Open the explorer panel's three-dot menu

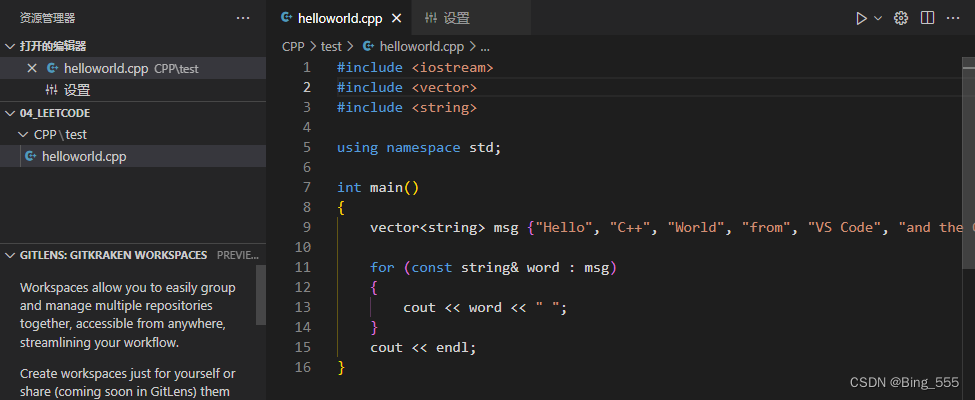coord(243,18)
